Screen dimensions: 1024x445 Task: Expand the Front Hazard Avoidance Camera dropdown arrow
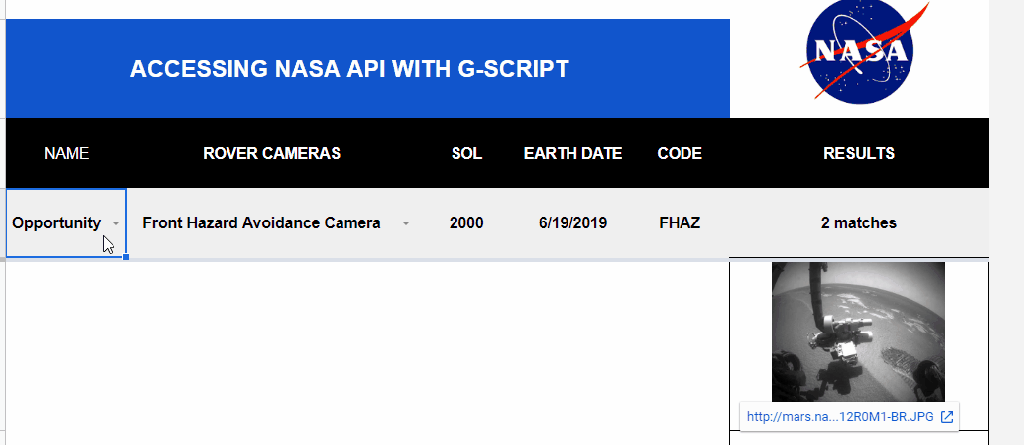click(406, 223)
